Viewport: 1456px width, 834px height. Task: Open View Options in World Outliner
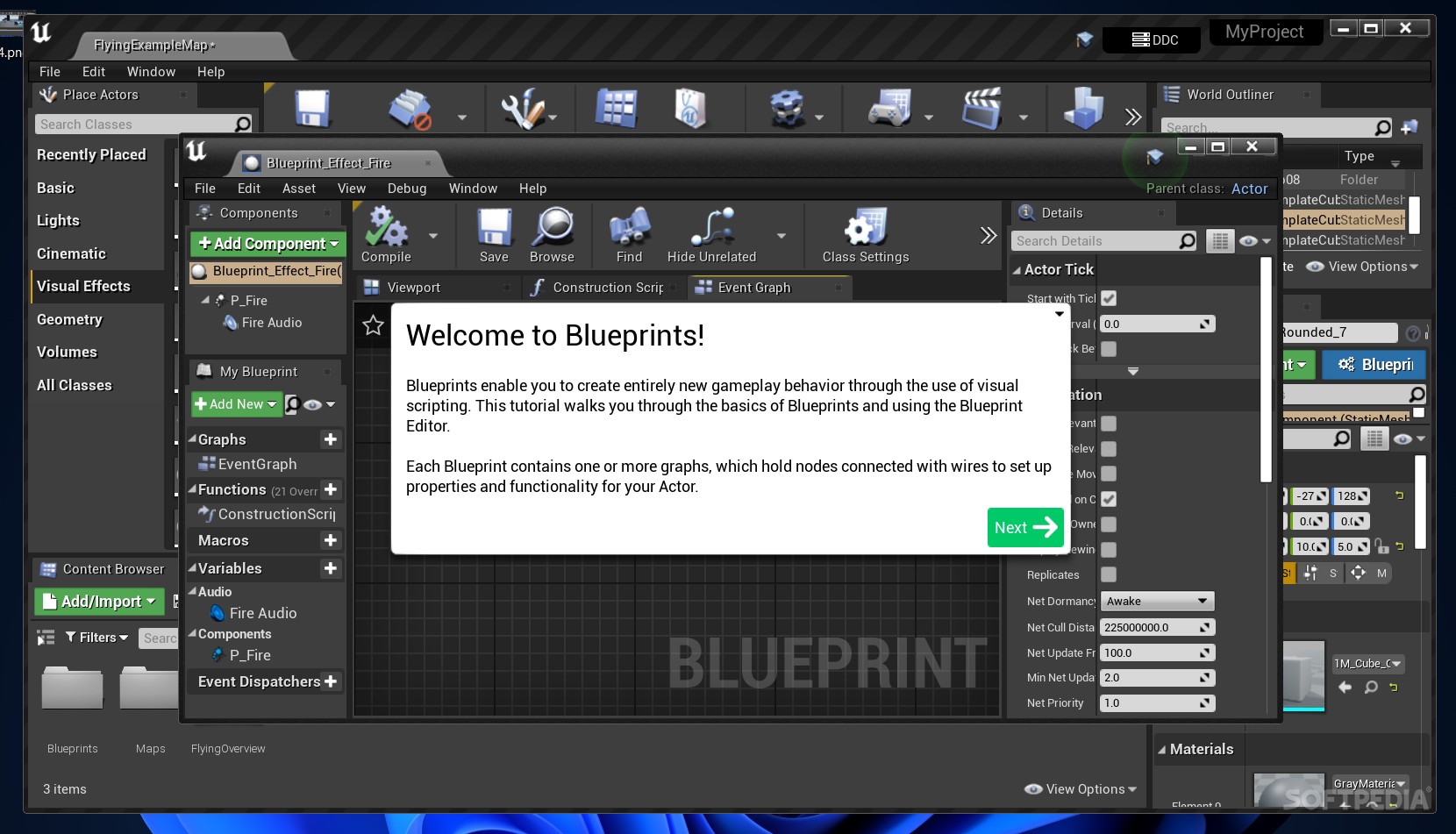pyautogui.click(x=1362, y=267)
